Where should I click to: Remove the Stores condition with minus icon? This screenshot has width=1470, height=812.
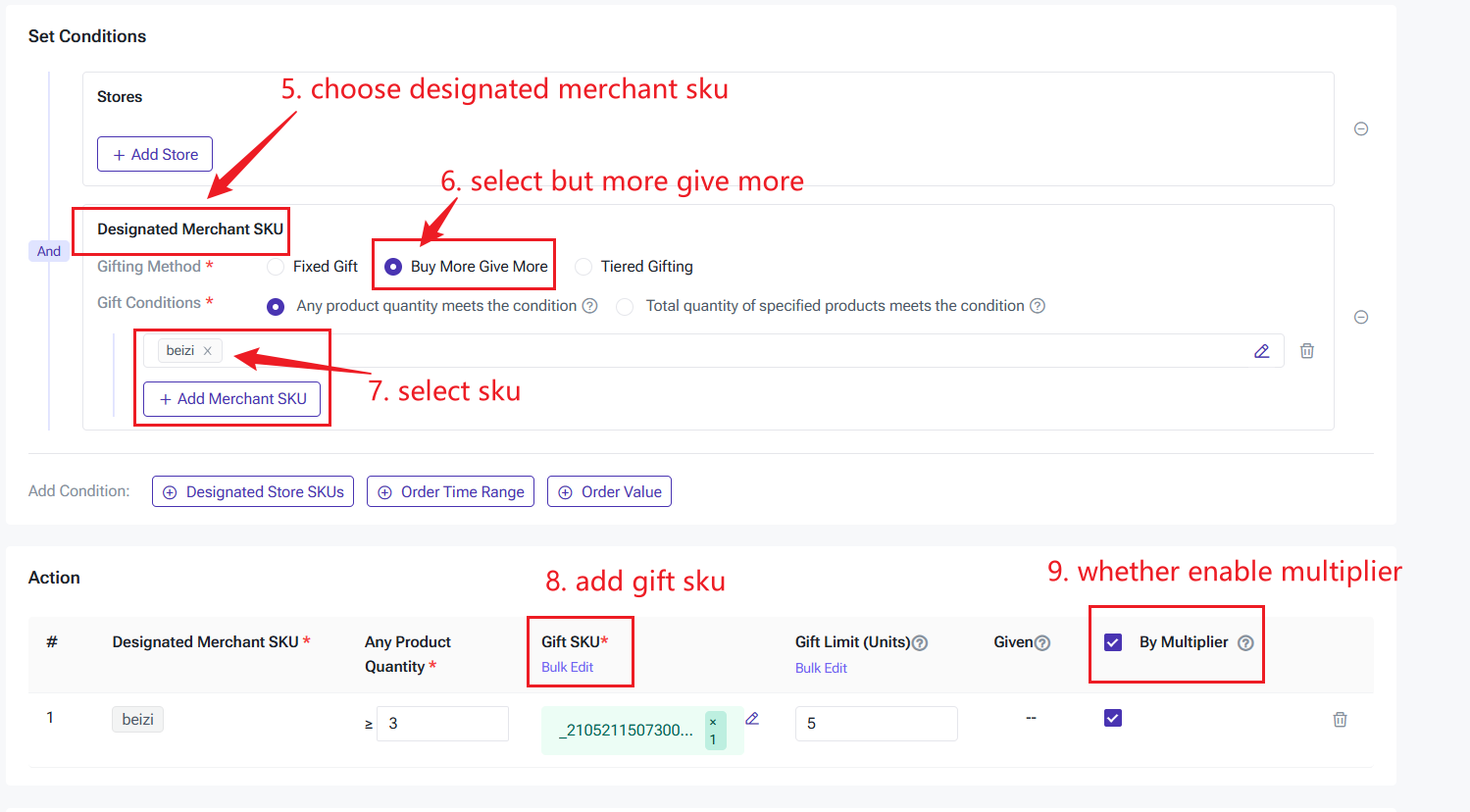(1361, 128)
